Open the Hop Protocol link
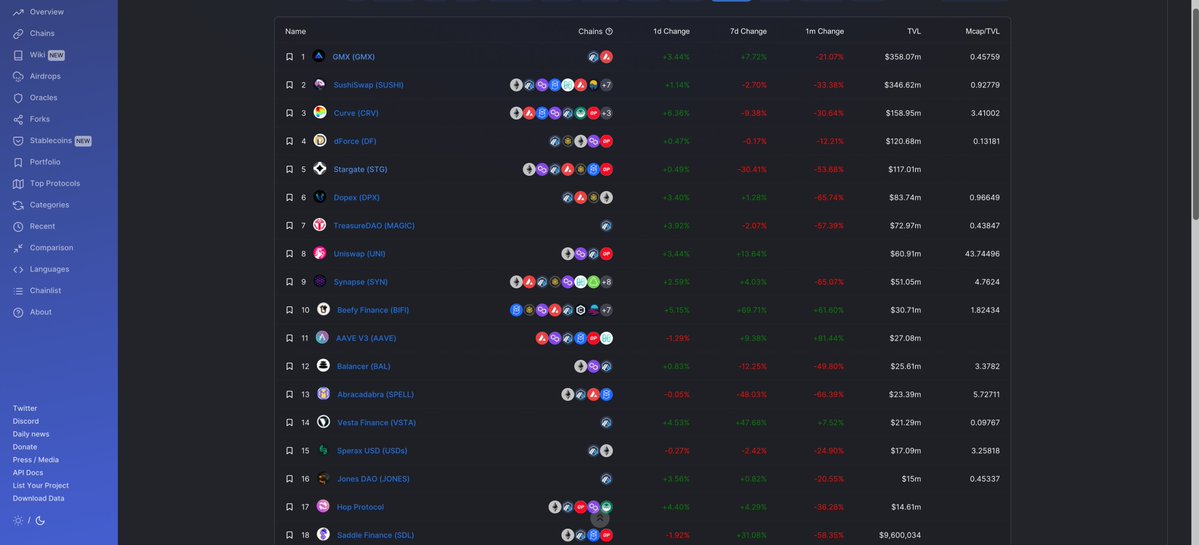 (x=360, y=507)
